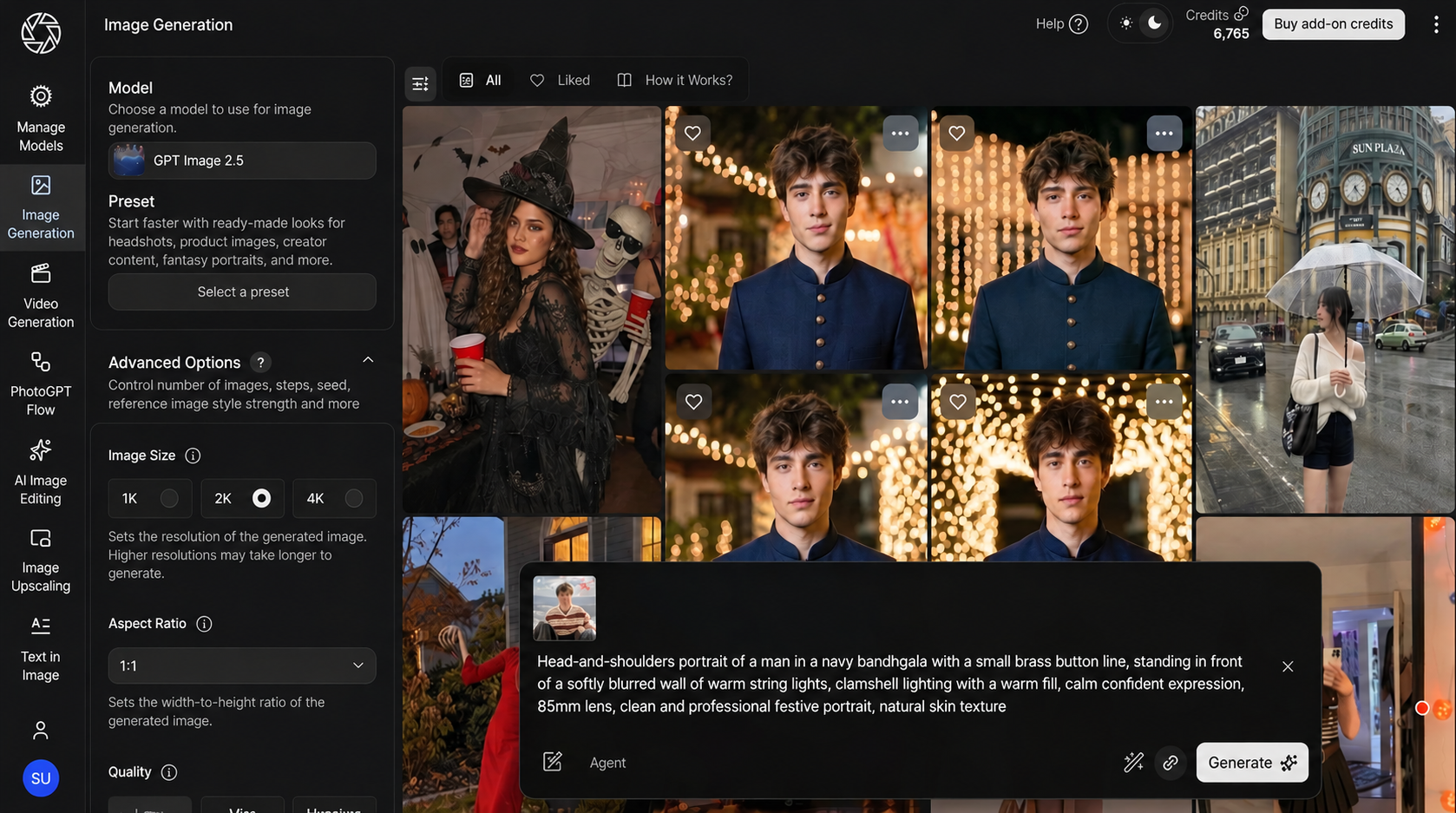Click the SU account avatar

click(x=41, y=778)
